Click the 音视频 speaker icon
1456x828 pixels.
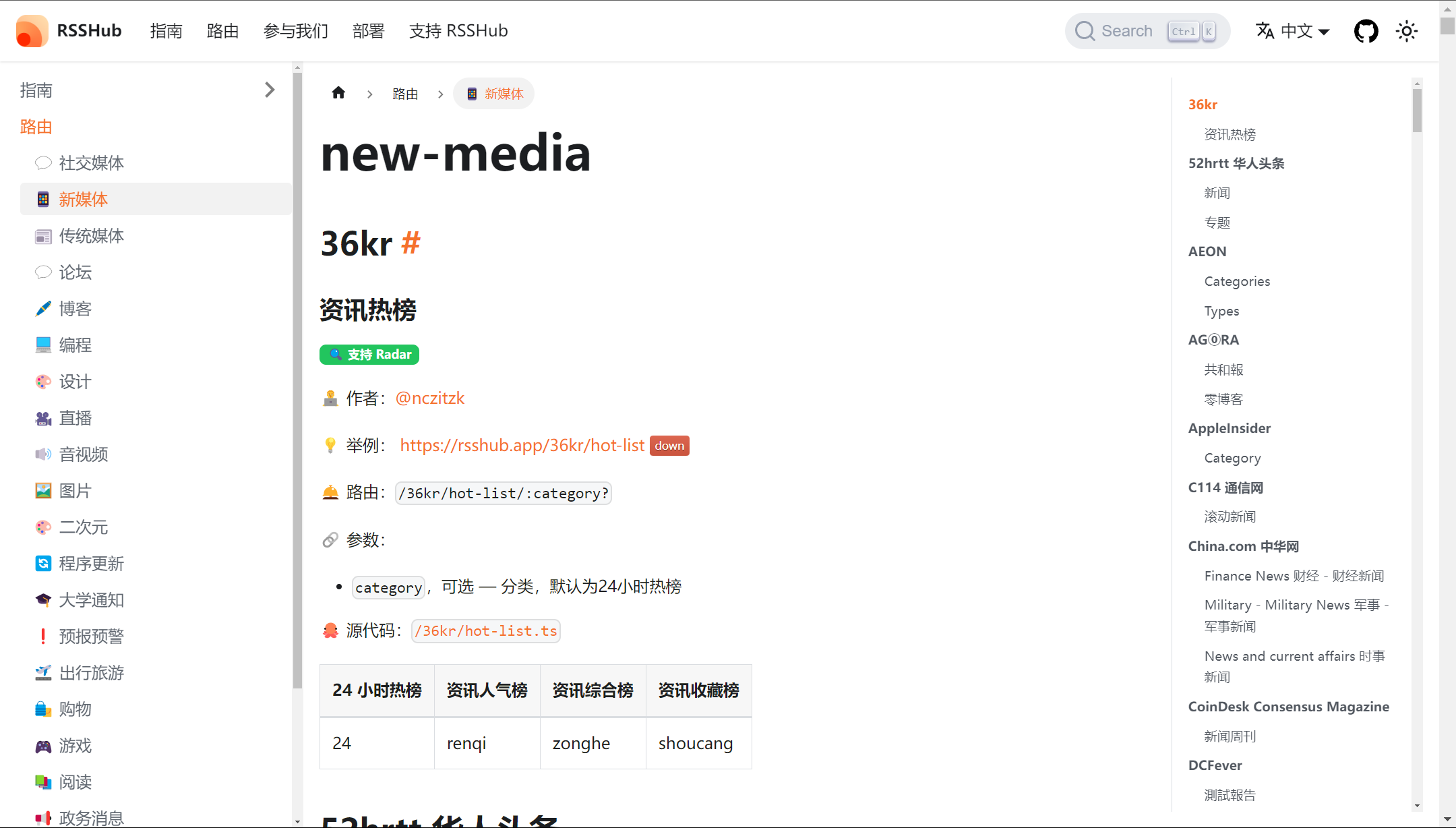click(43, 454)
